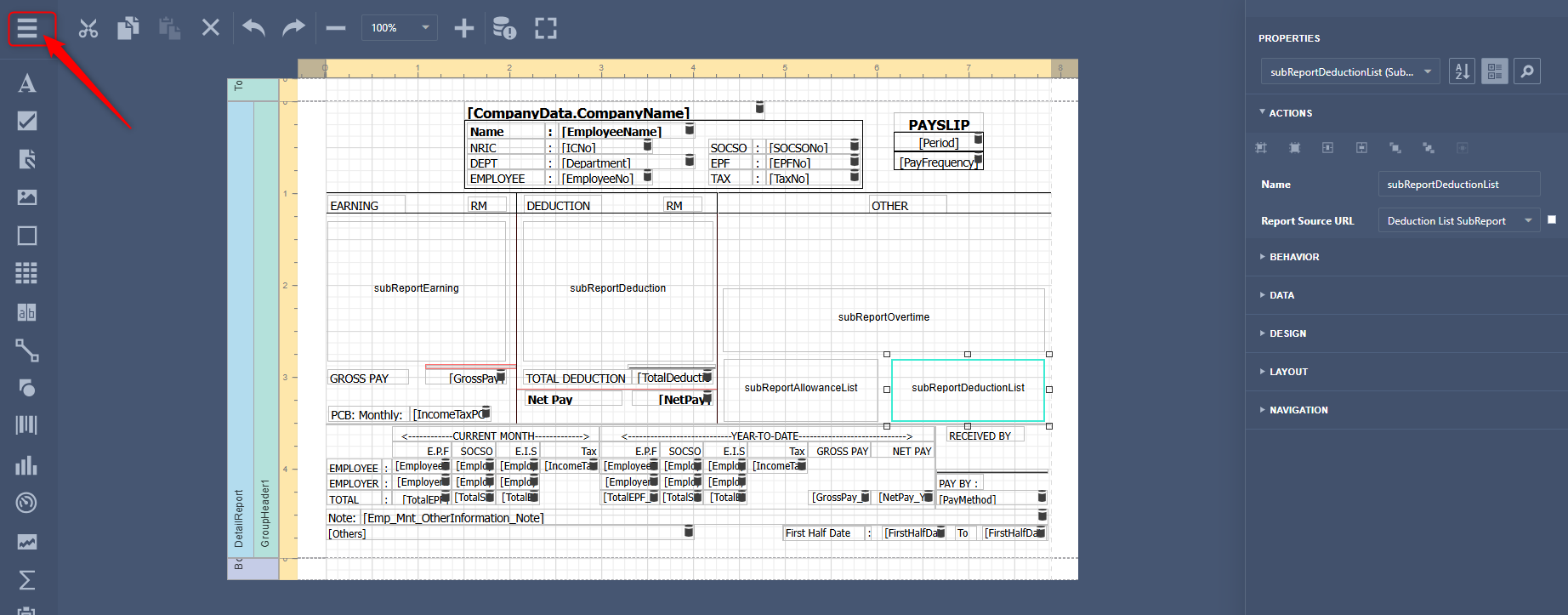Click Send To Back action icon
1568x615 pixels.
(x=1429, y=148)
